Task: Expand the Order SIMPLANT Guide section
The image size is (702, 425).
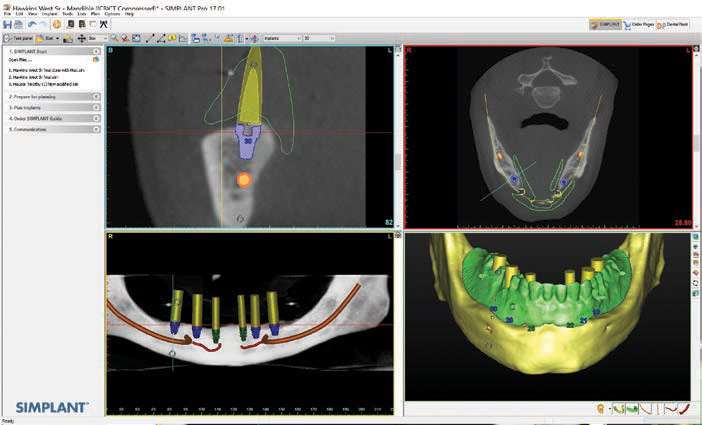Action: coord(52,118)
